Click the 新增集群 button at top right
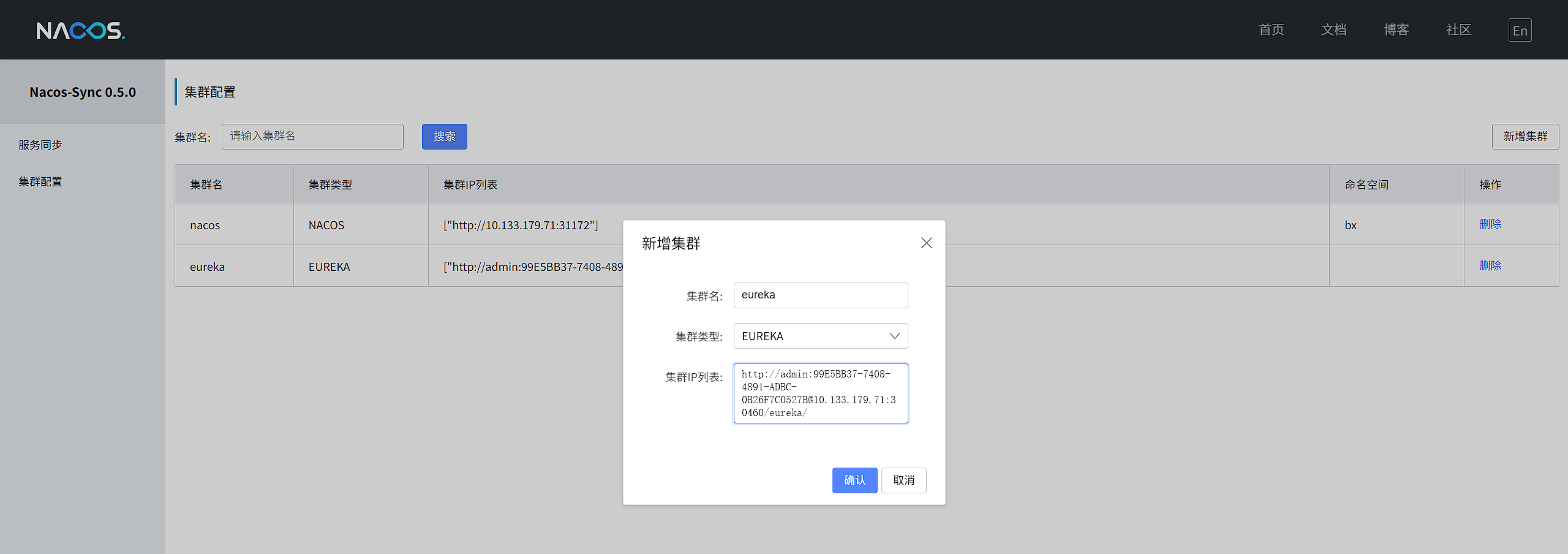 tap(1525, 137)
